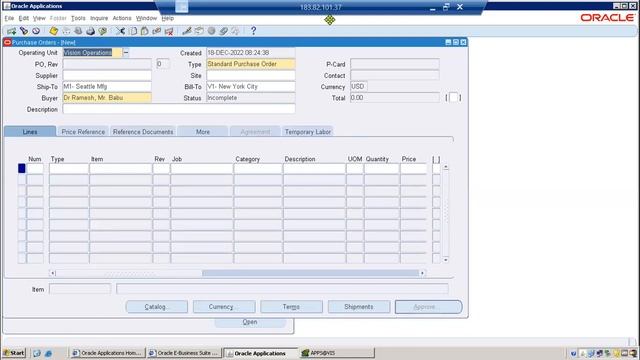Click the New record toolbar icon
The width and height of the screenshot is (640, 360).
[11, 31]
